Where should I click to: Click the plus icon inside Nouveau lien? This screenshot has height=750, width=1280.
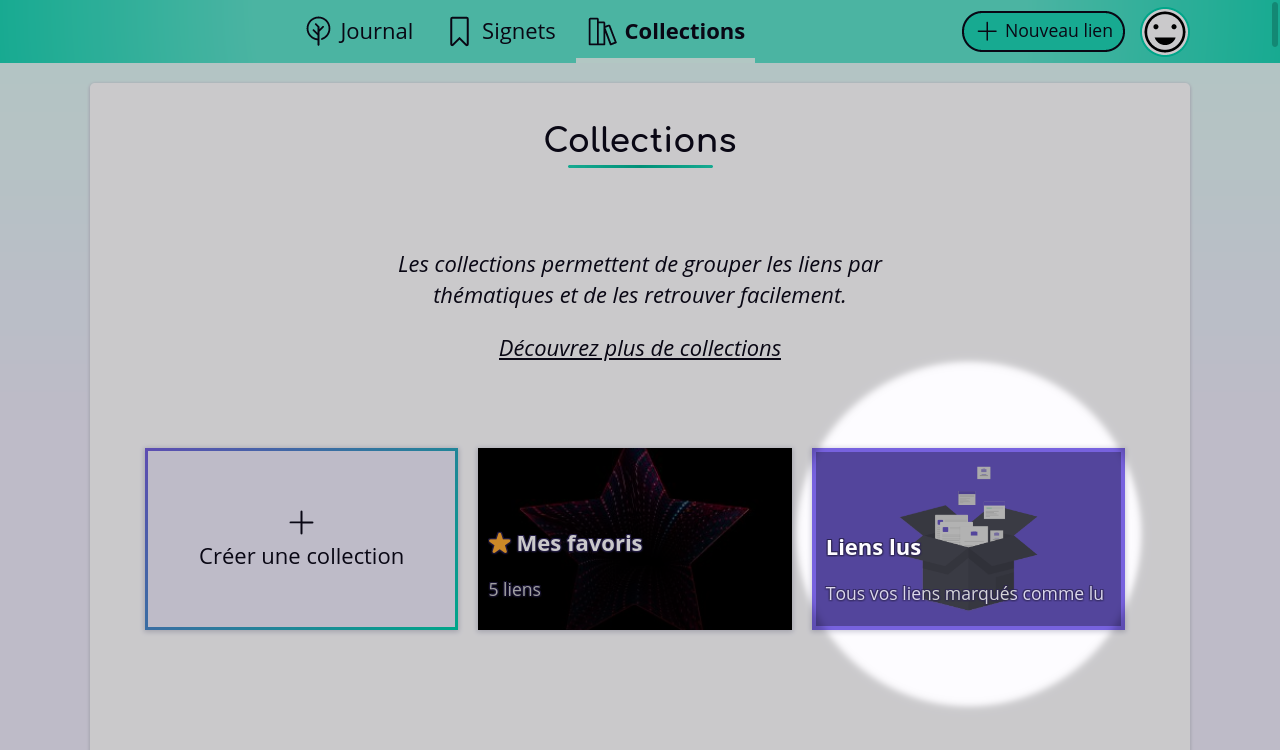pyautogui.click(x=985, y=31)
